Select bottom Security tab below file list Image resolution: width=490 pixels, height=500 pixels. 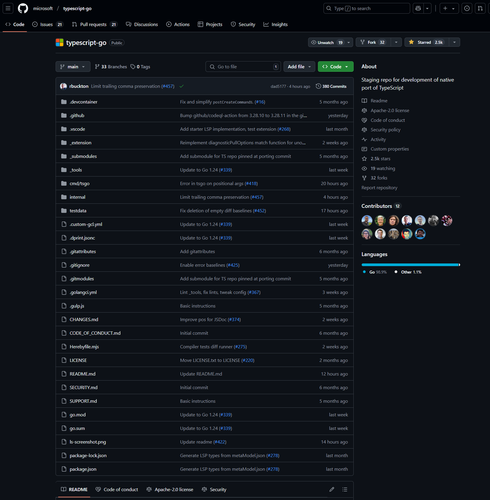click(x=214, y=489)
